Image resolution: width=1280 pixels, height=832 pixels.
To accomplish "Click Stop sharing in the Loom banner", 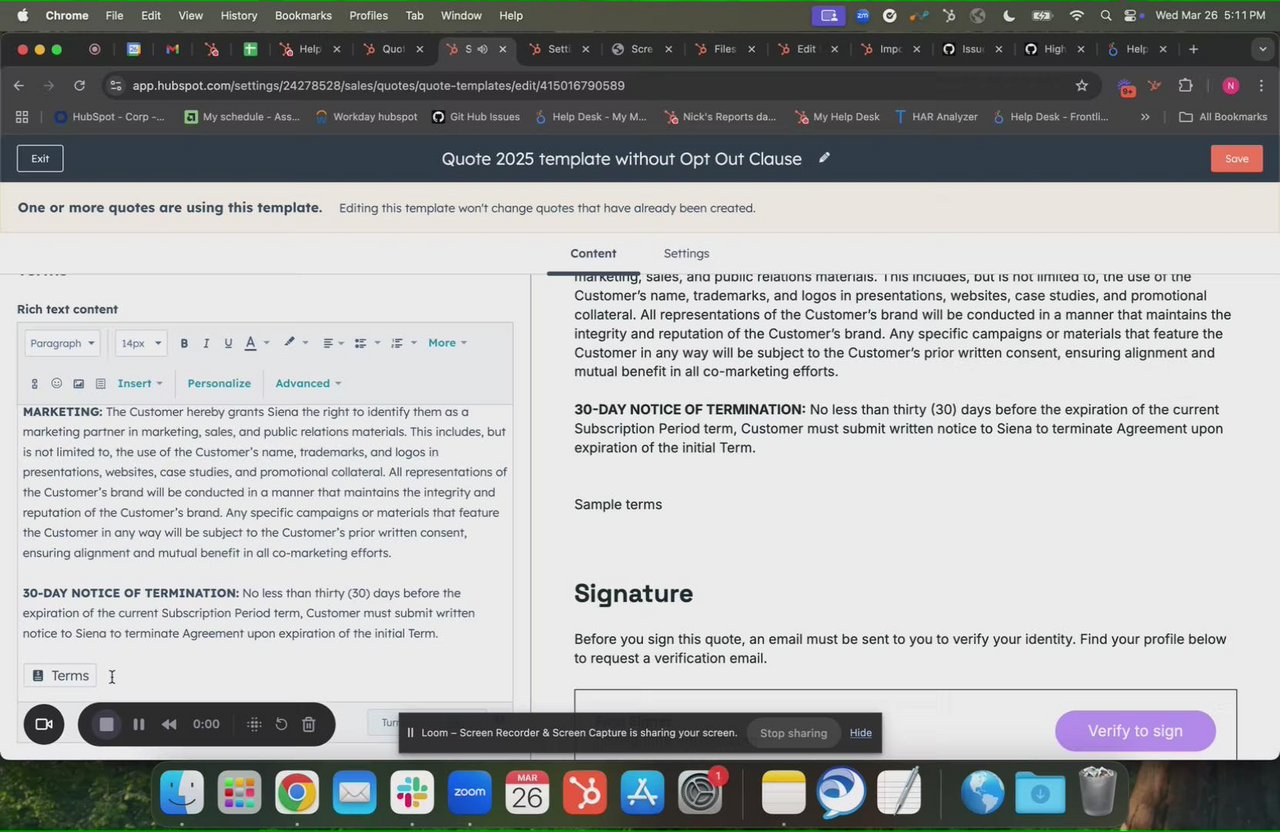I will 793,733.
